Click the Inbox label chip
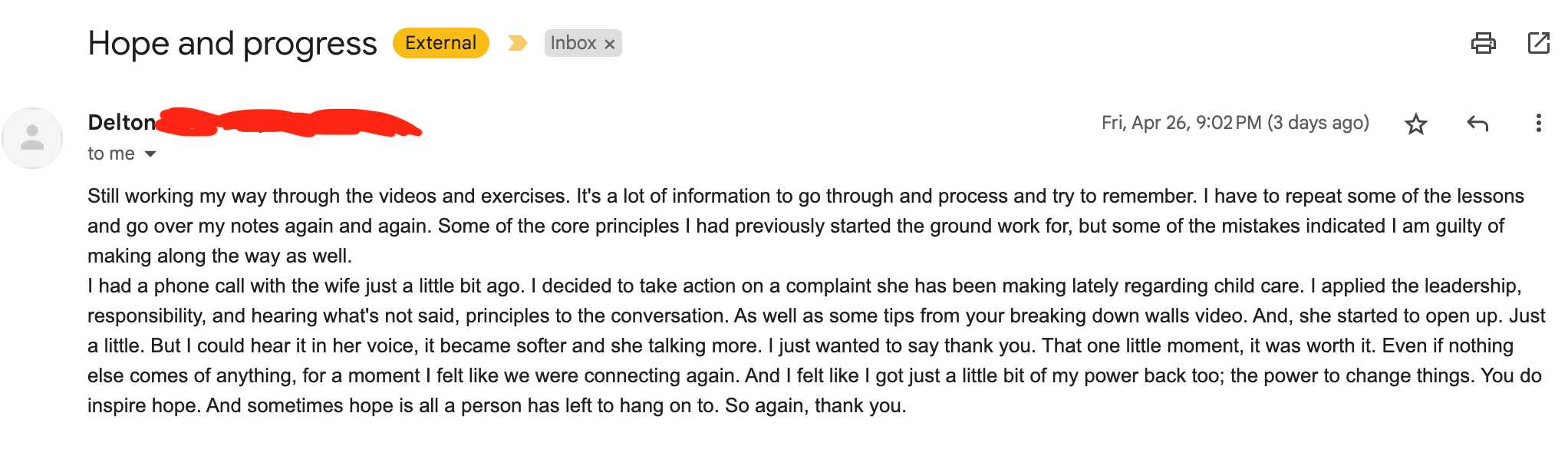The width and height of the screenshot is (1568, 456). [x=573, y=43]
